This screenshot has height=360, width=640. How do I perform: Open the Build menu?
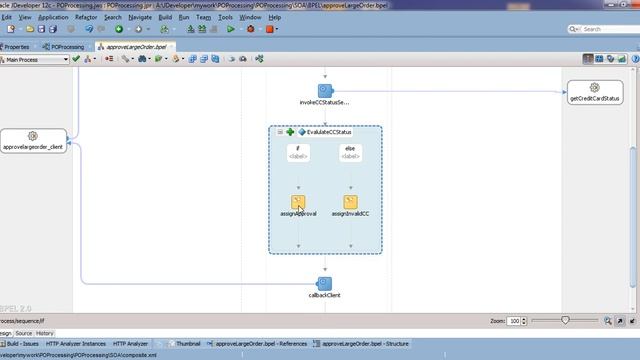tap(165, 17)
